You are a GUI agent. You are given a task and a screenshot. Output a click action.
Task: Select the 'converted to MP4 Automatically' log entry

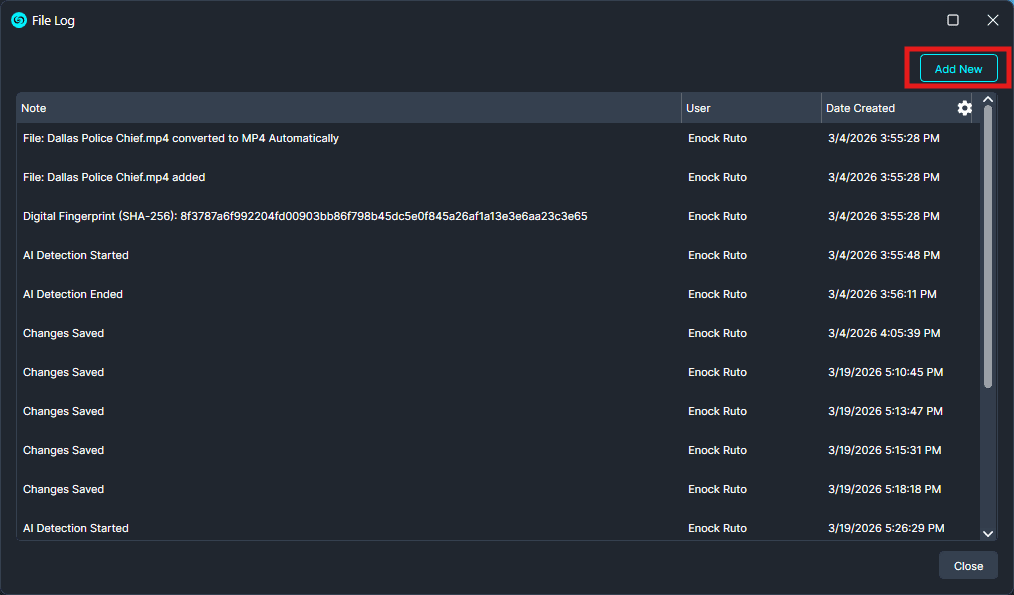181,138
